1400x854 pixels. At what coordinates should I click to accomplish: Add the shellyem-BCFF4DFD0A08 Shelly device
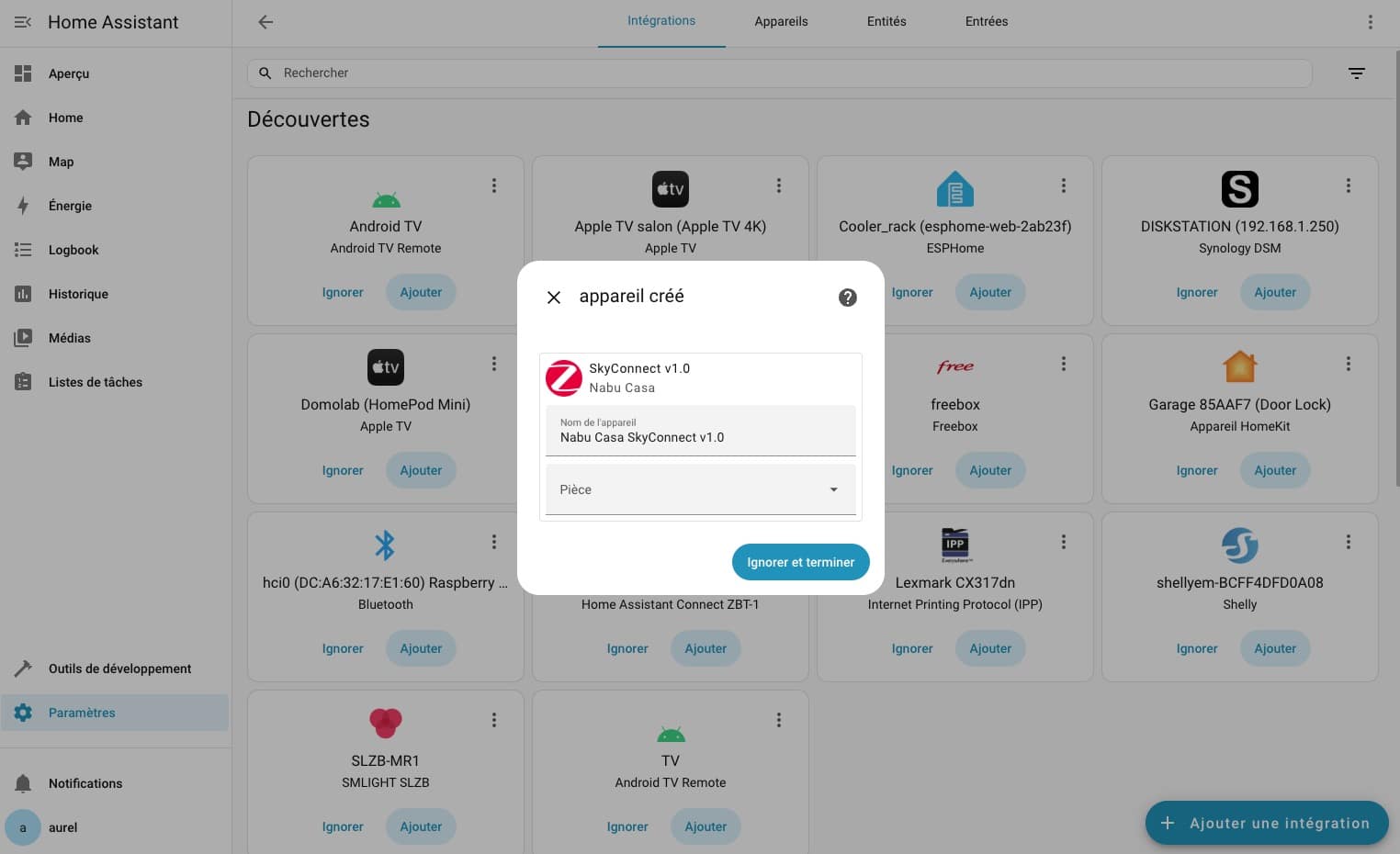click(1274, 648)
